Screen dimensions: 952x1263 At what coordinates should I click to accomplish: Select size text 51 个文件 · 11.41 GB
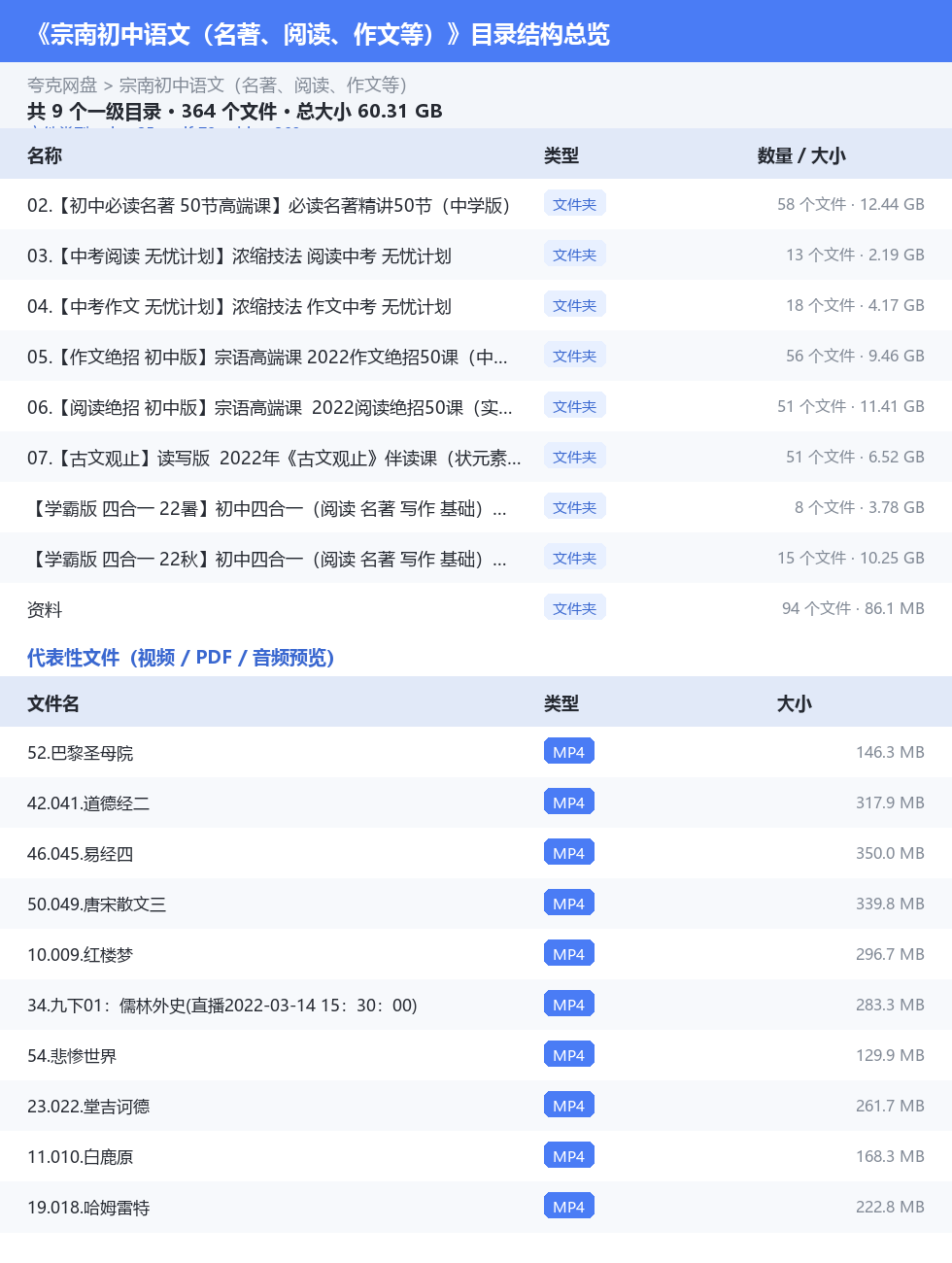(851, 406)
